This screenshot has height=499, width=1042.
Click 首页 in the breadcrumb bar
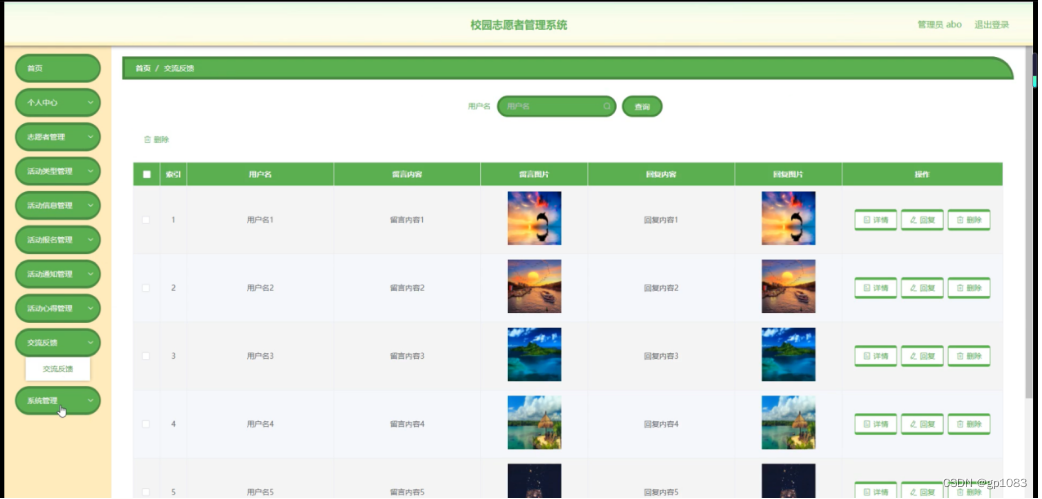coord(143,68)
